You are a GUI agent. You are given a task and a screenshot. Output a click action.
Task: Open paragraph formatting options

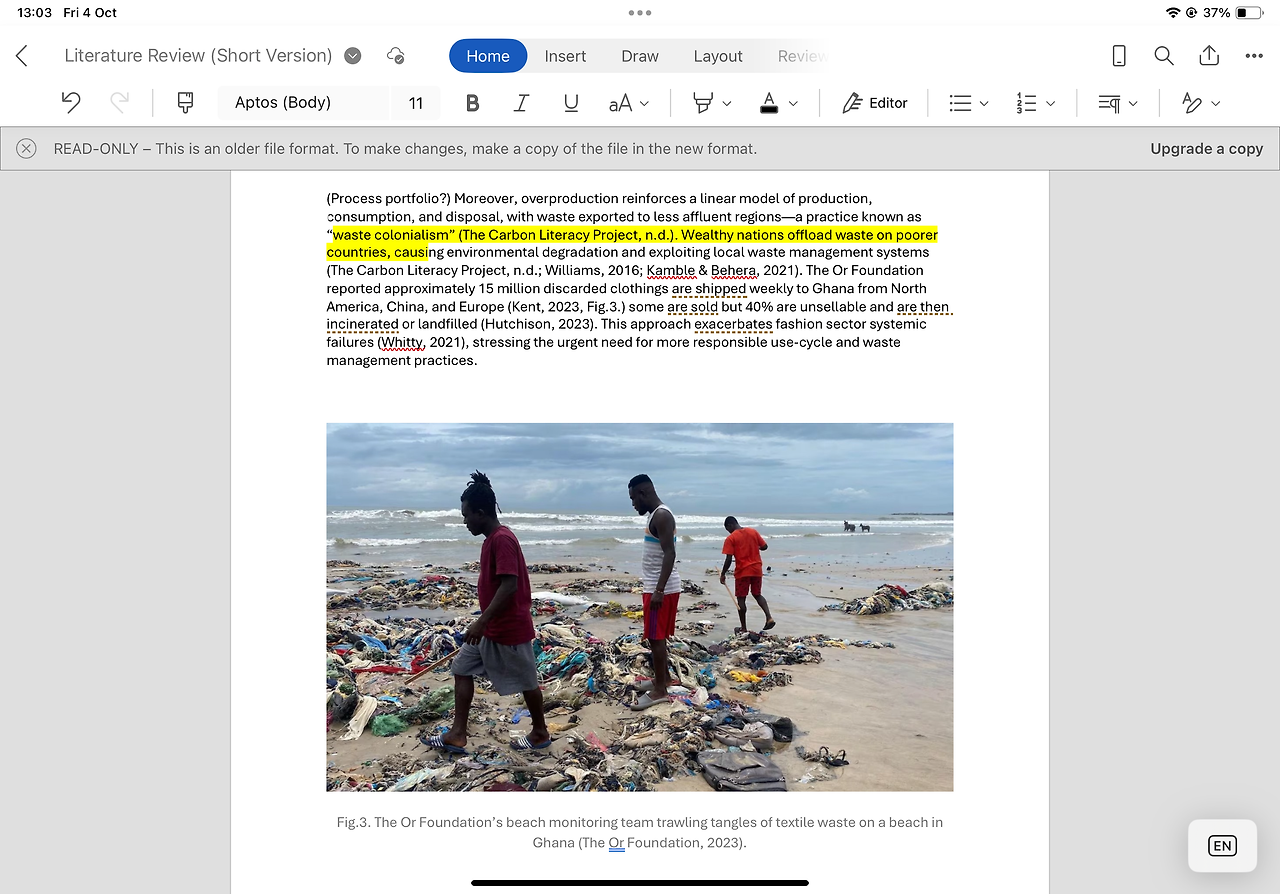click(x=1109, y=103)
